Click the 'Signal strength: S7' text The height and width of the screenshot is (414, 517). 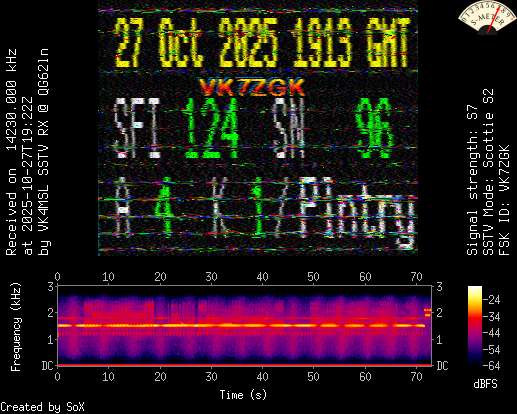click(472, 180)
